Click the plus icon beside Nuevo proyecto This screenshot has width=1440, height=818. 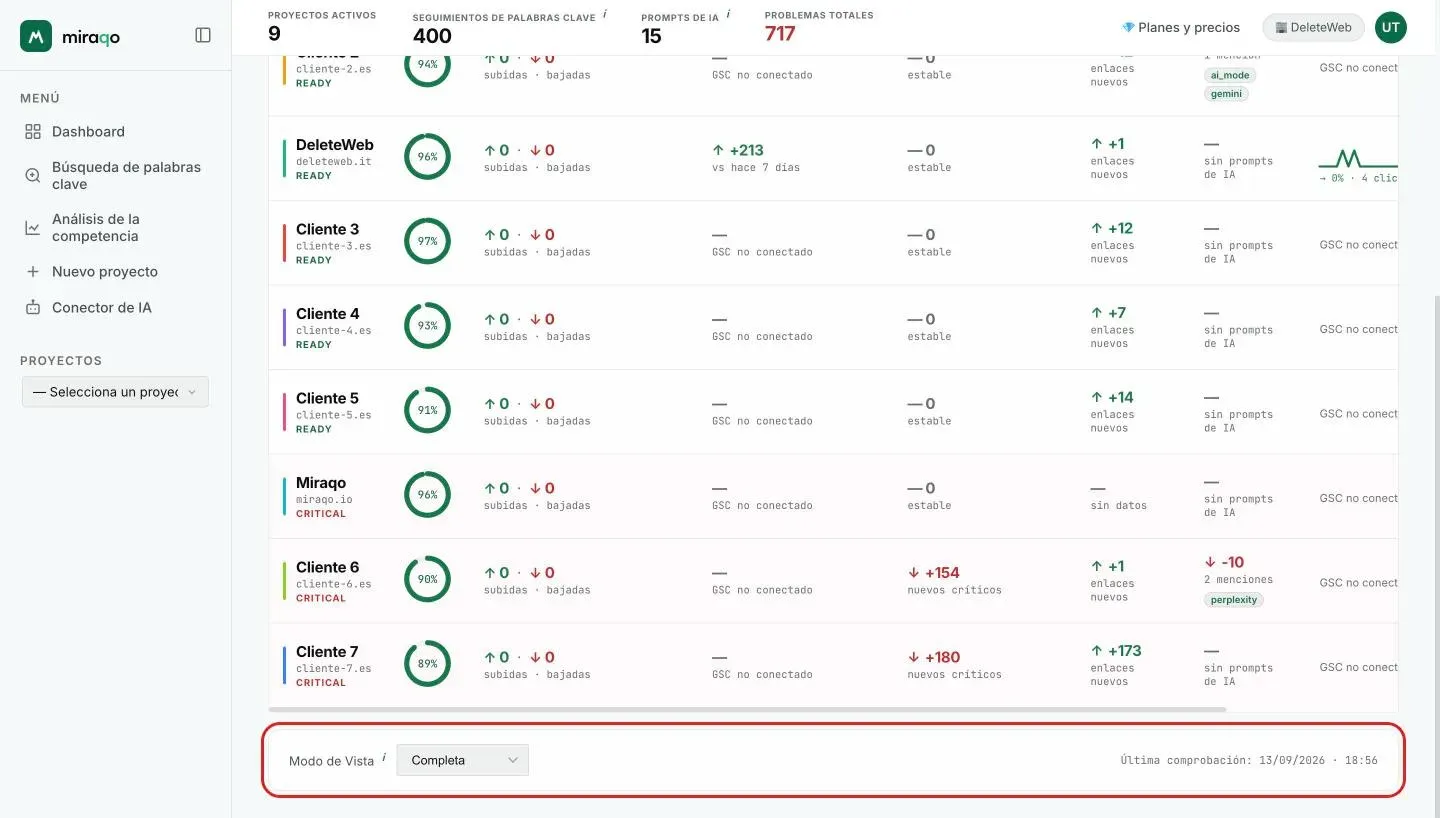tap(33, 271)
